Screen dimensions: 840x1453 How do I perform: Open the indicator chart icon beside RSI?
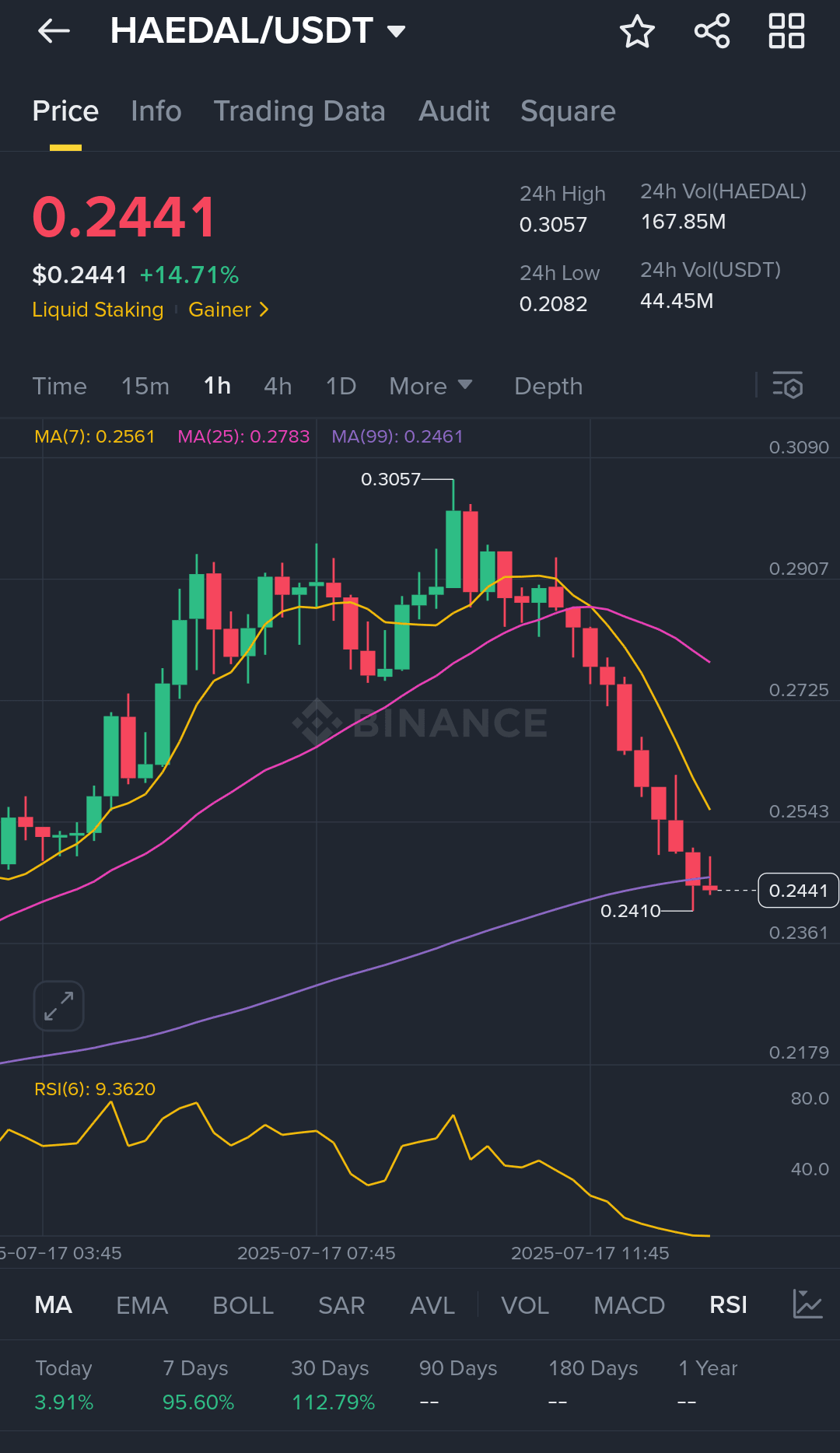click(807, 1304)
